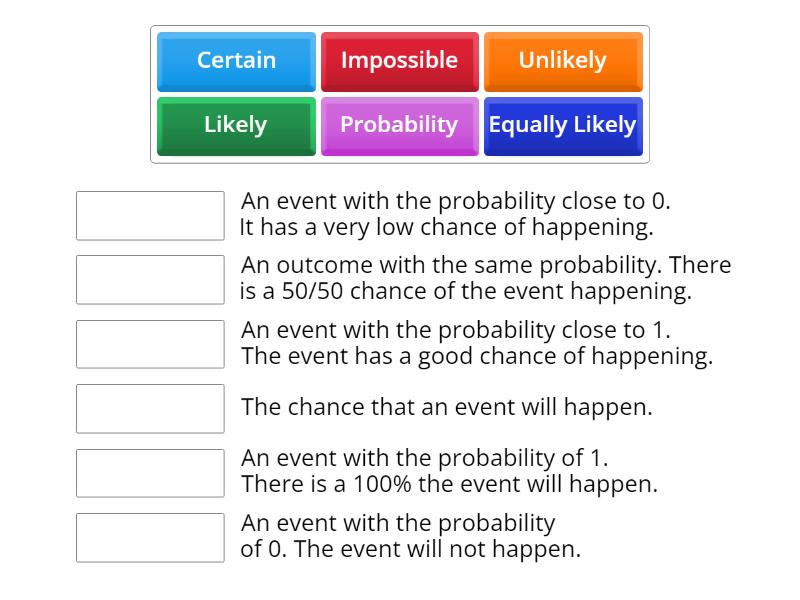Click the line 'An event with the probability close to 0.'
The width and height of the screenshot is (800, 600).
(456, 201)
